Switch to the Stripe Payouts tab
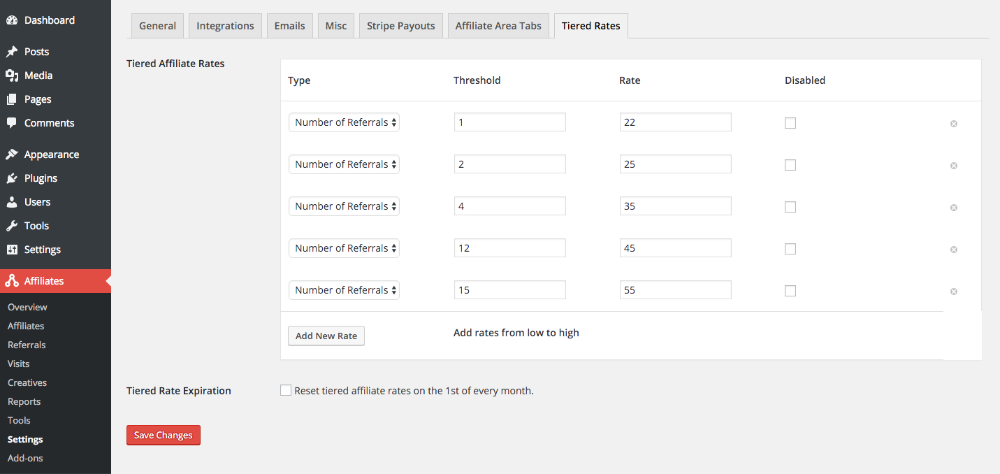Screen dimensions: 1000x474 [x=401, y=26]
